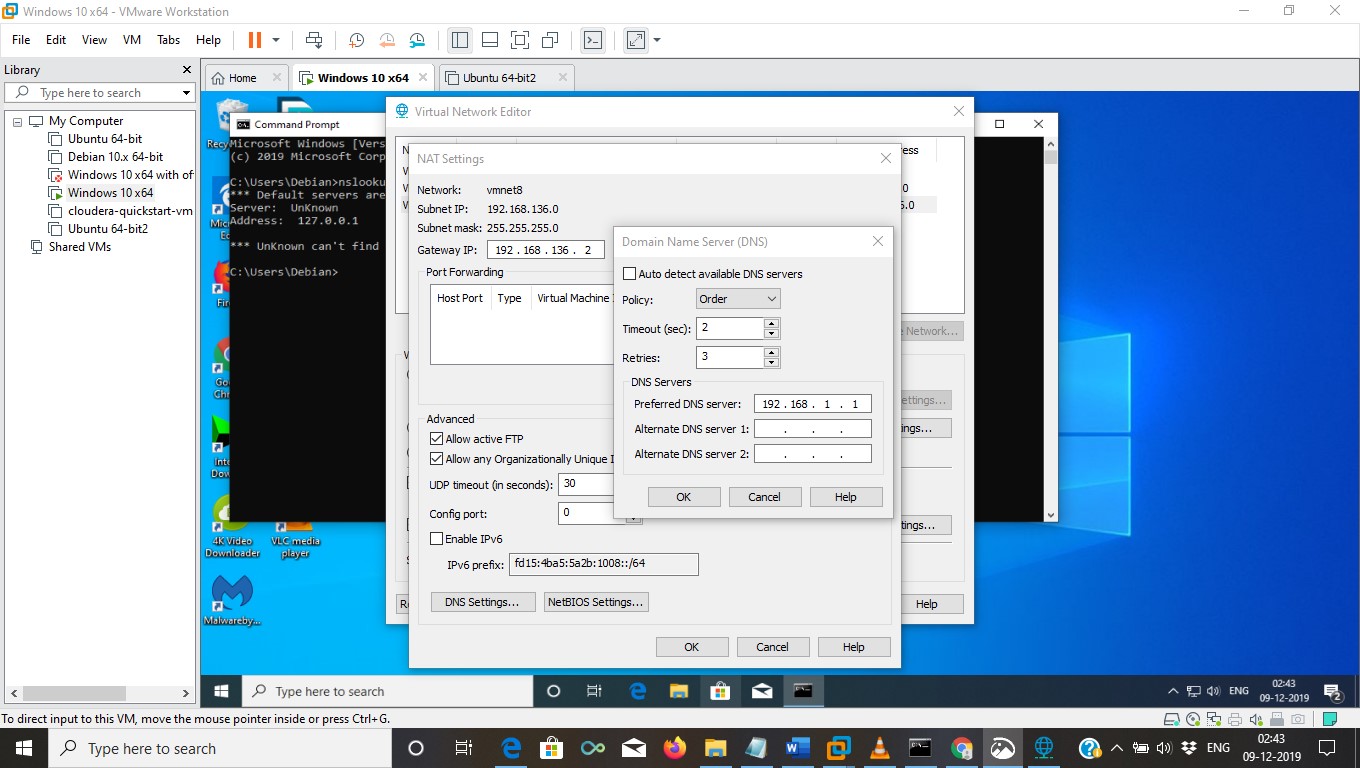Screen dimensions: 1360x768
Task: Open the Policy dropdown set to Order
Action: coord(737,298)
